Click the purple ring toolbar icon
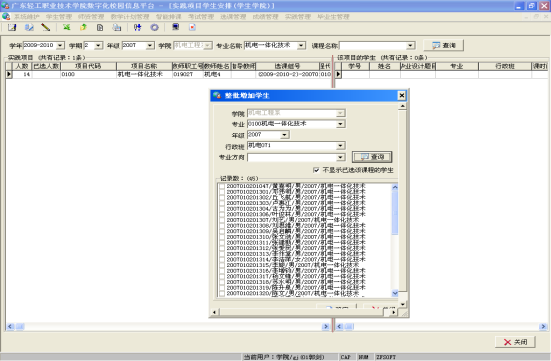This screenshot has width=551, height=361. (x=155, y=27)
